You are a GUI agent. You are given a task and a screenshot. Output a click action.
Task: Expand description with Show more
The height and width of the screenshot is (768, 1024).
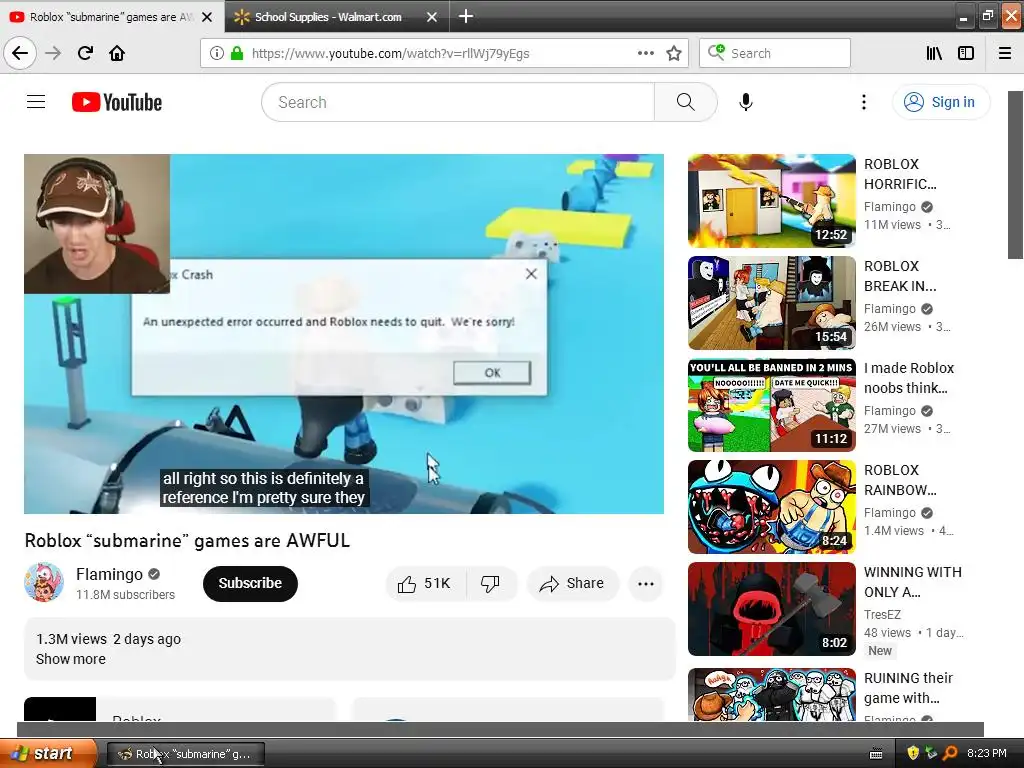[x=71, y=659]
